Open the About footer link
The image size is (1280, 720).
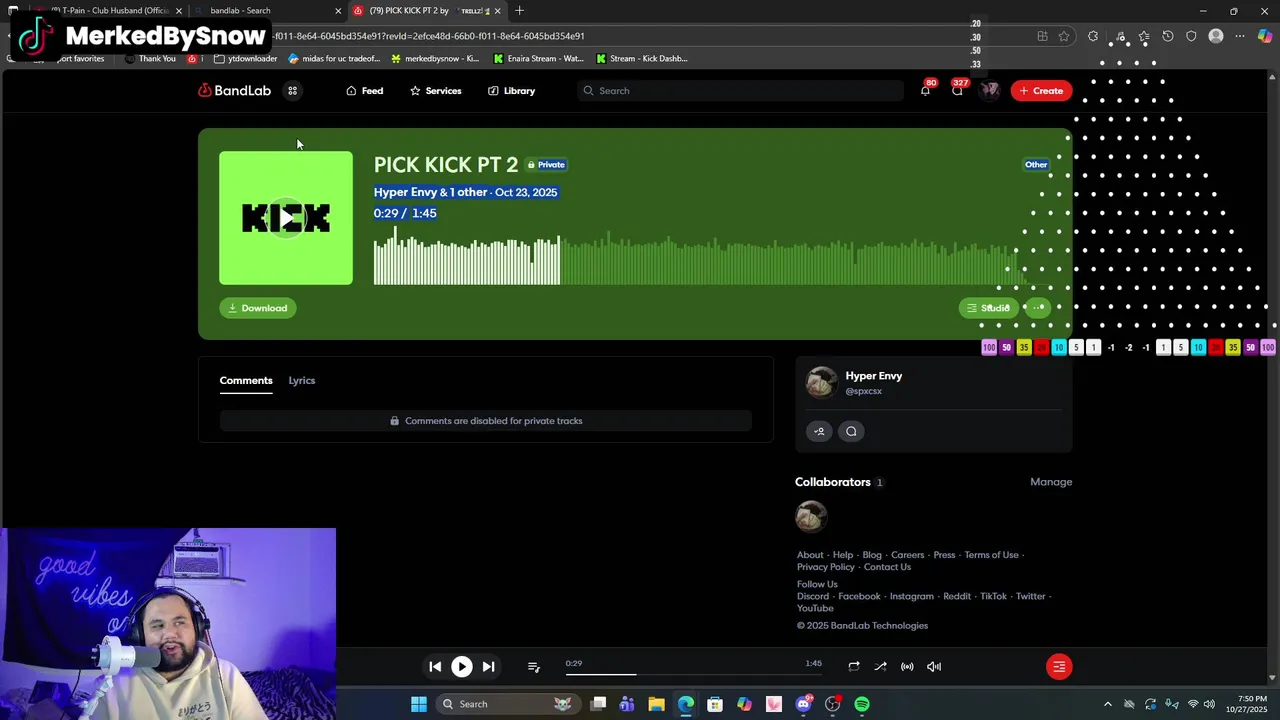[810, 555]
